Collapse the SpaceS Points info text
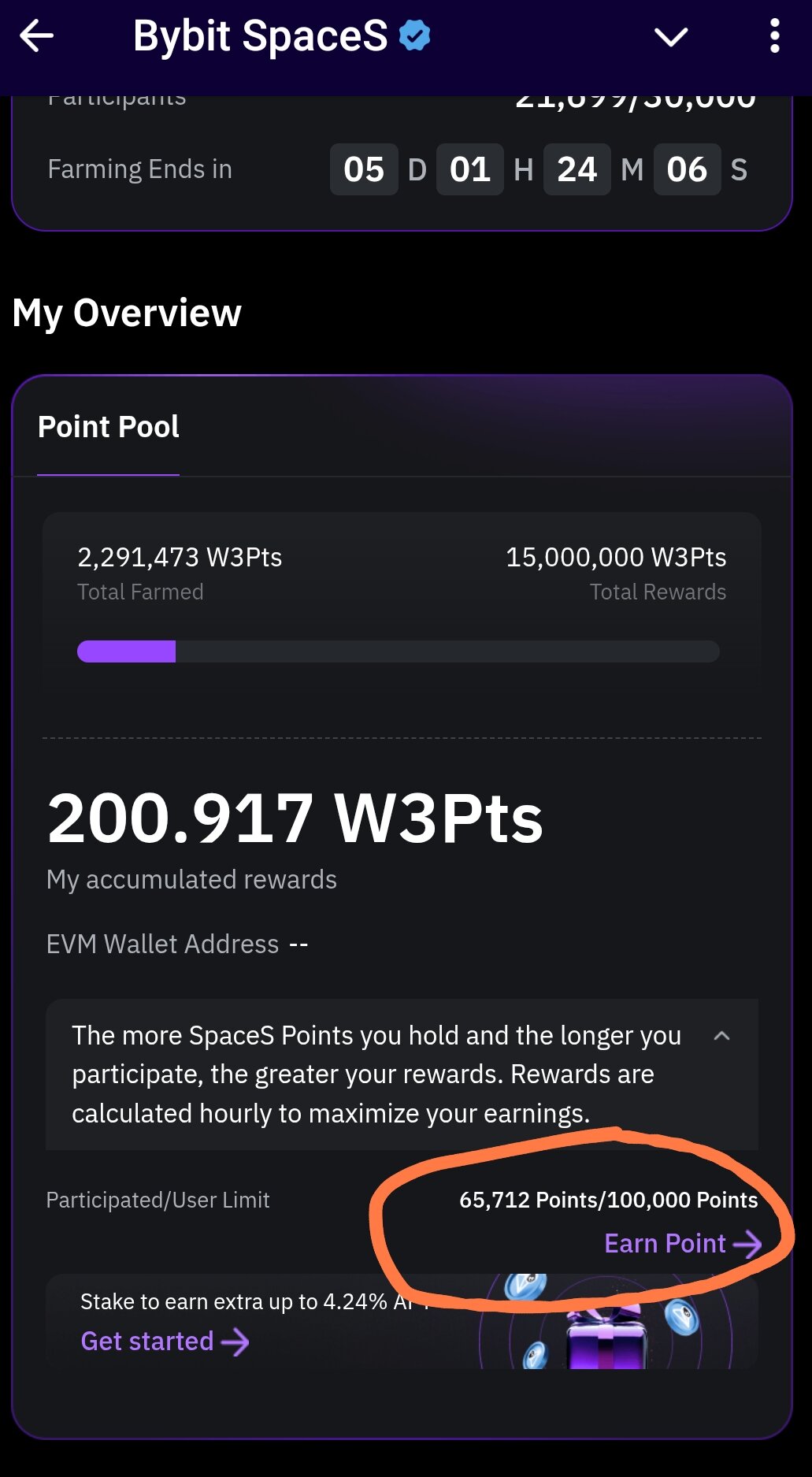Screen dimensions: 812x1477 [x=721, y=1036]
